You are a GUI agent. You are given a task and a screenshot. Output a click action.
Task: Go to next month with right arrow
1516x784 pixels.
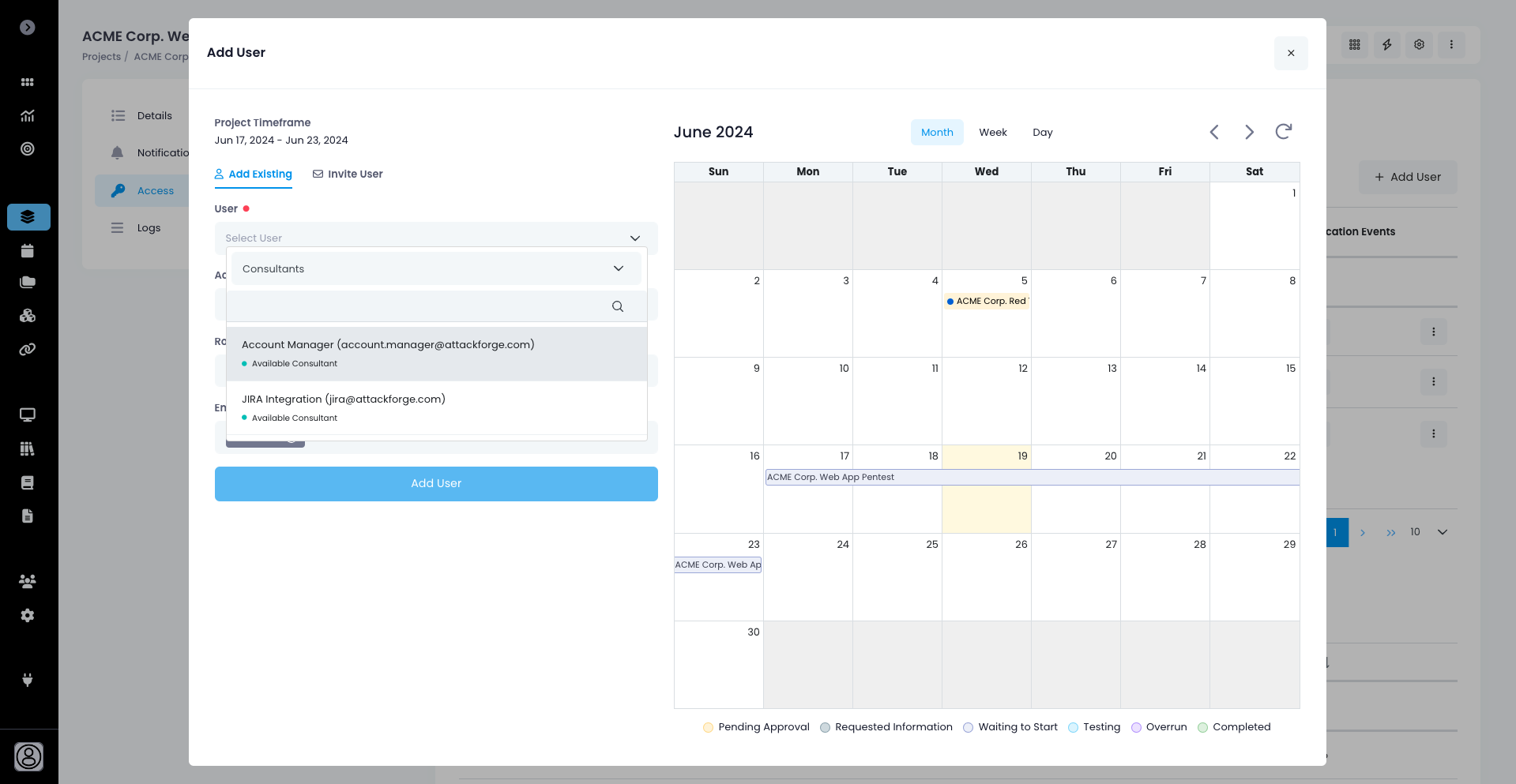click(1249, 132)
